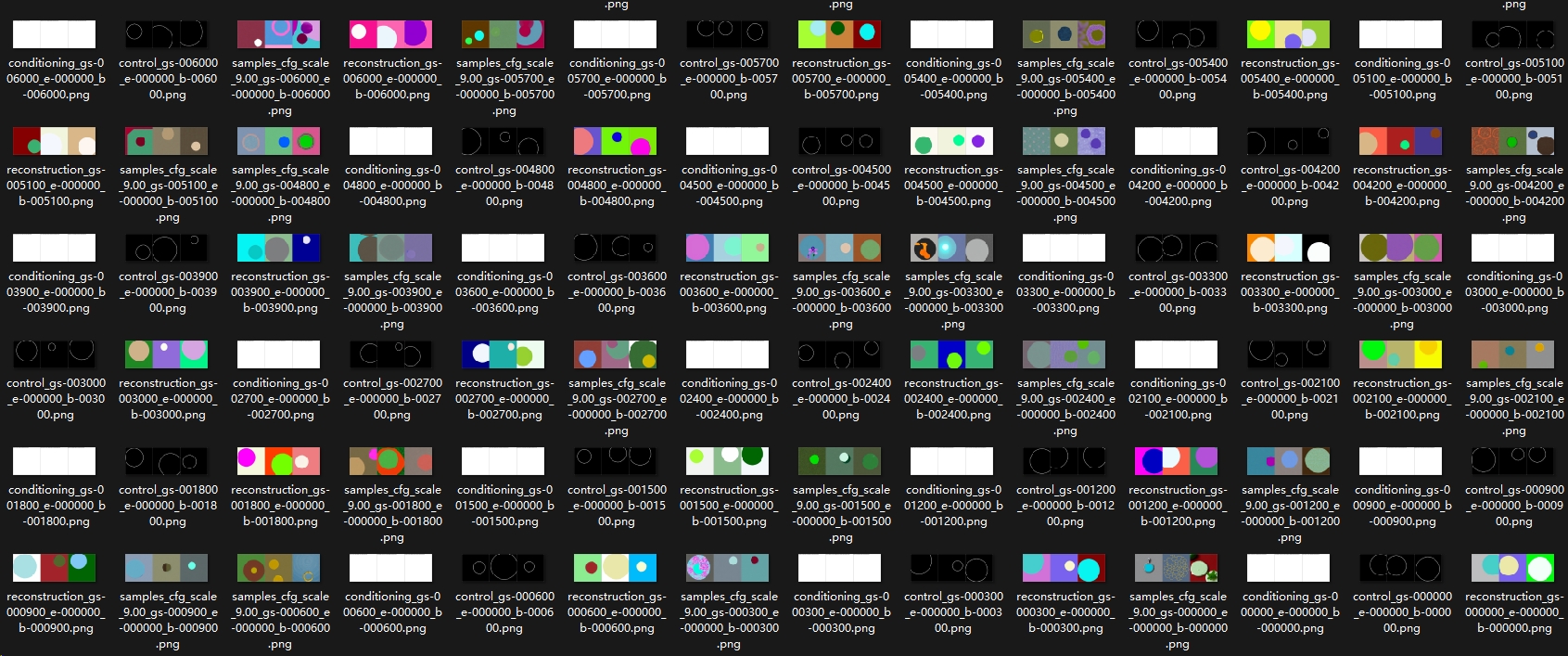
Task: Select the reconstruction_gs-000900_e-000000_b-000900.png thumbnail
Action: coord(55,568)
